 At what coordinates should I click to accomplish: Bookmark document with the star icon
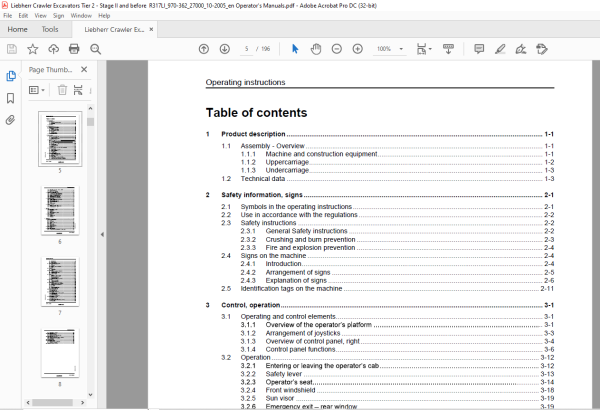33,49
